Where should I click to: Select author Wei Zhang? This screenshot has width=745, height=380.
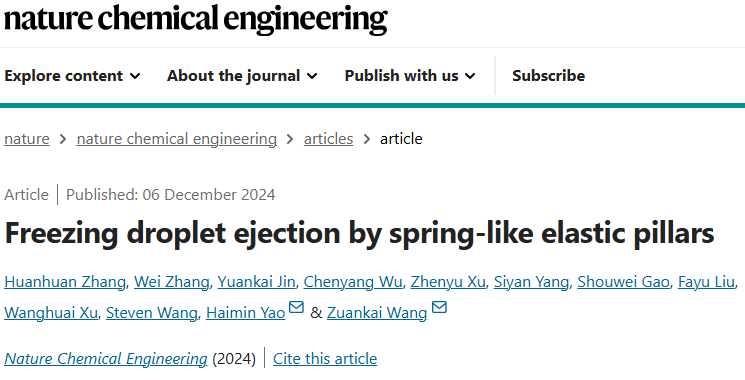pos(172,282)
